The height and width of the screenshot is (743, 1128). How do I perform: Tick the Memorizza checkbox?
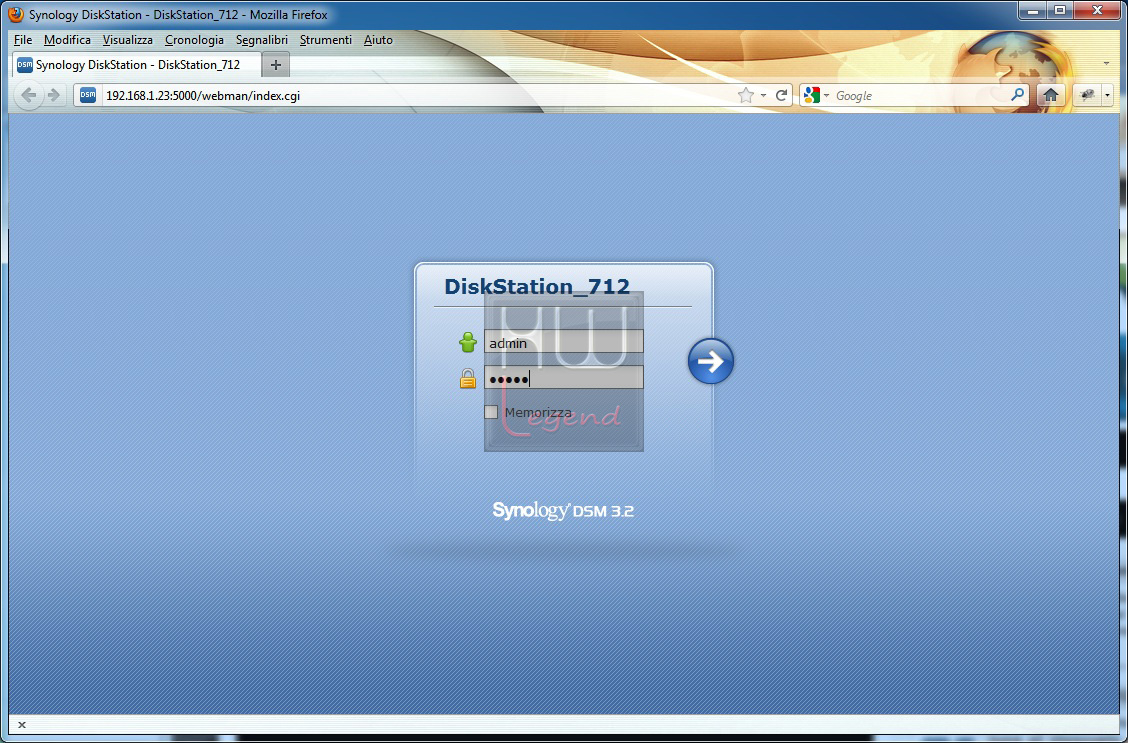pyautogui.click(x=491, y=412)
